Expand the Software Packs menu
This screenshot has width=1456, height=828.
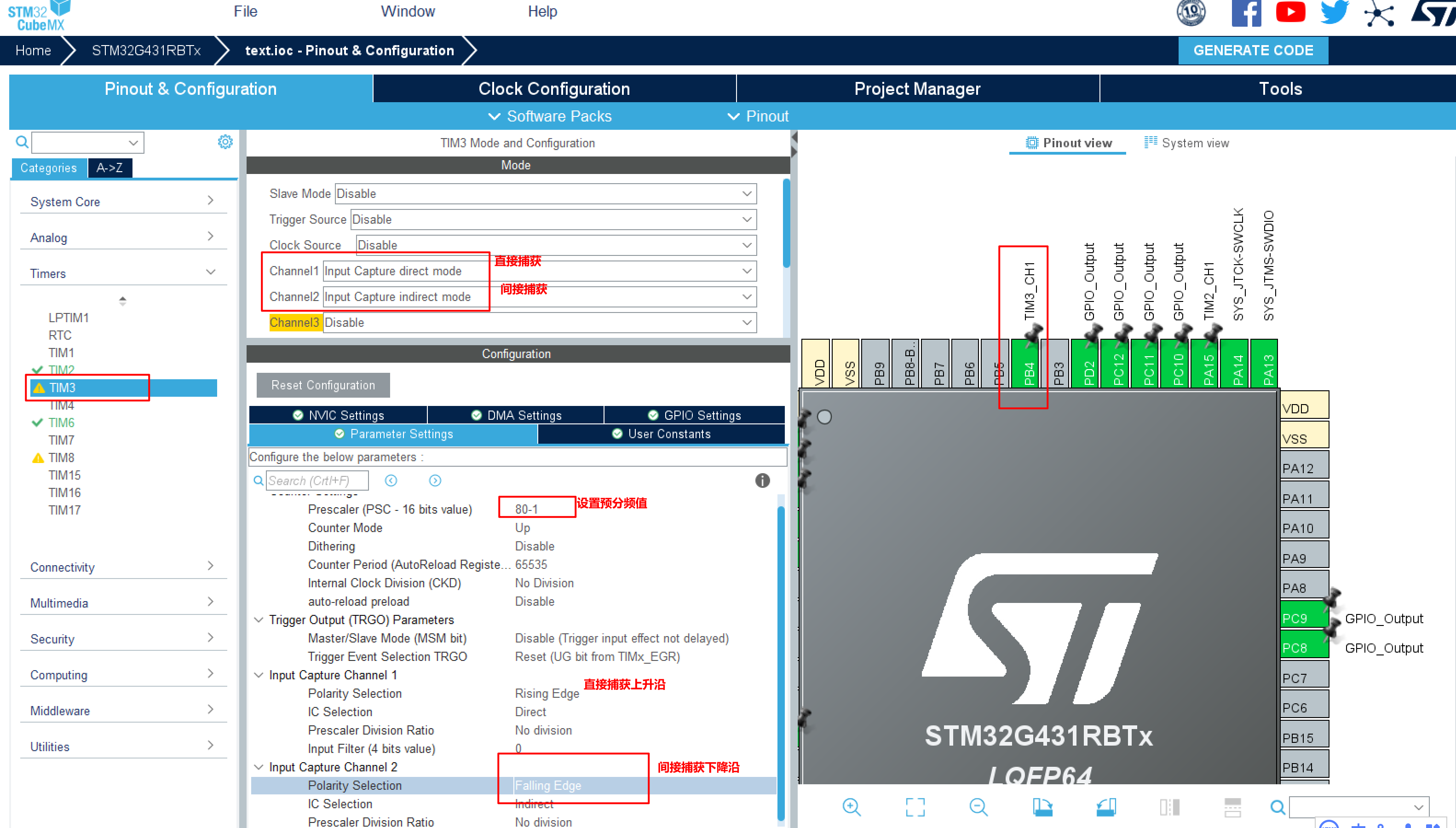point(550,116)
